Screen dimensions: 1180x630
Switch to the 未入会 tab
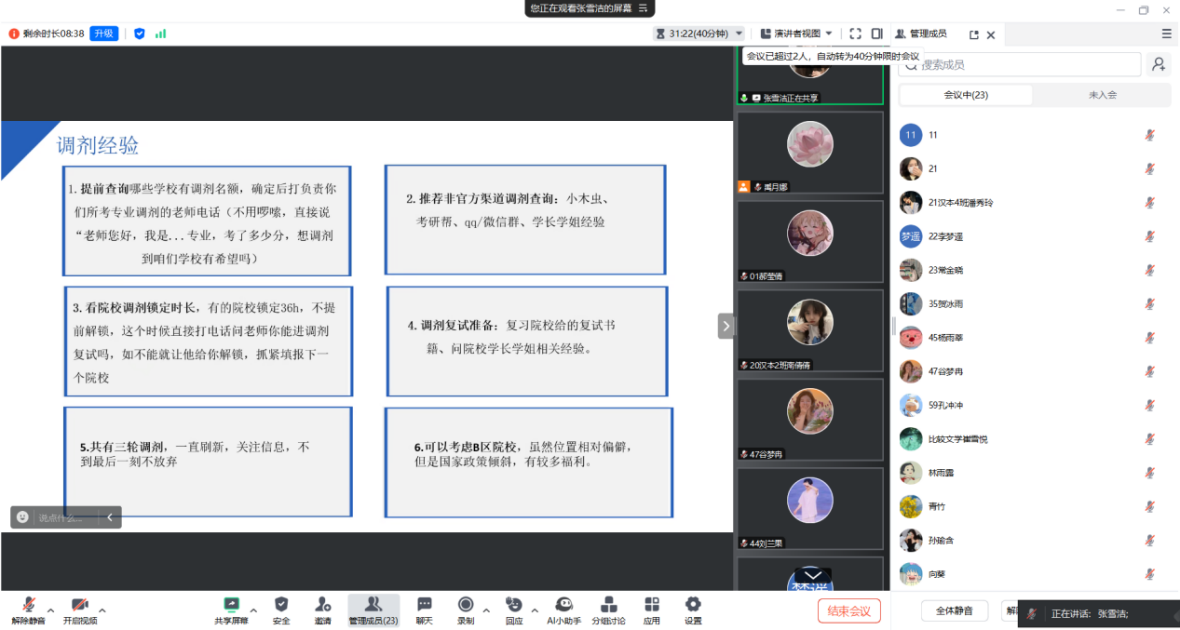[x=1102, y=95]
